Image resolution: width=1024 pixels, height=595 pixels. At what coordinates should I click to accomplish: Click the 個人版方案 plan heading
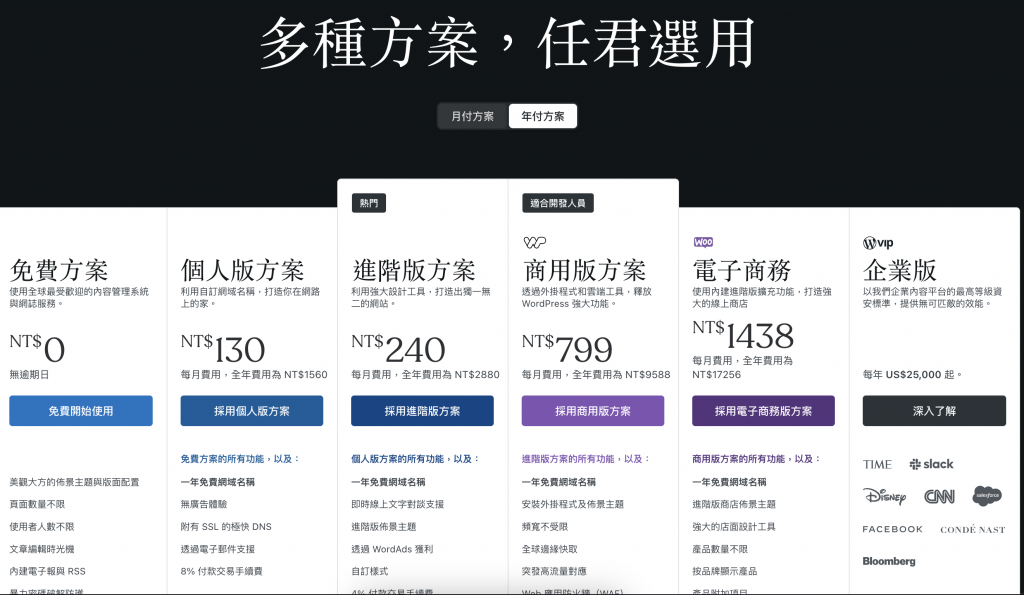click(x=242, y=270)
